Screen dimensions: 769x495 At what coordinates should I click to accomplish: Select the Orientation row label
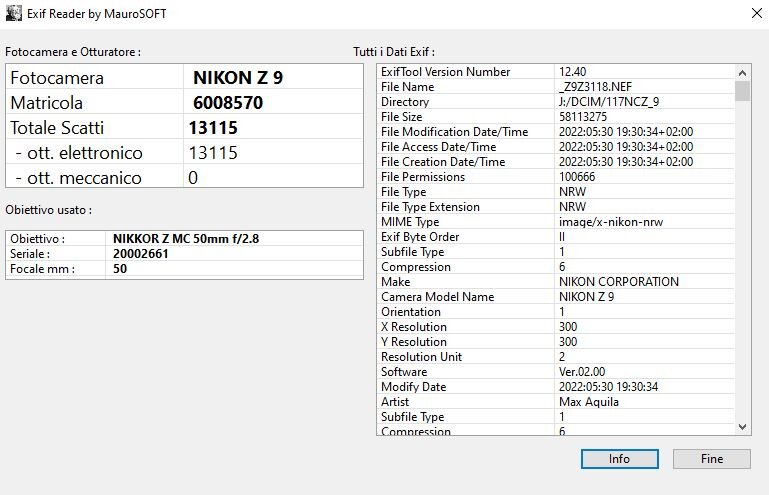click(x=411, y=312)
